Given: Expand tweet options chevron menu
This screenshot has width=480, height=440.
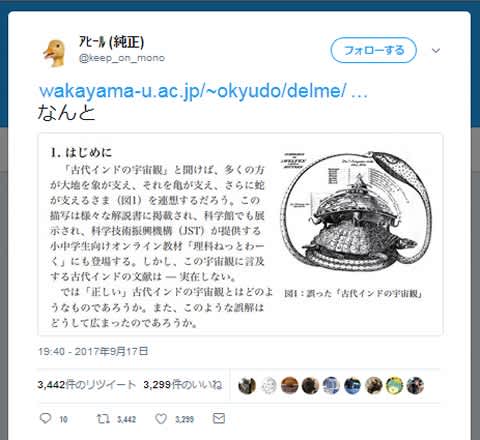Looking at the screenshot, I should [436, 51].
